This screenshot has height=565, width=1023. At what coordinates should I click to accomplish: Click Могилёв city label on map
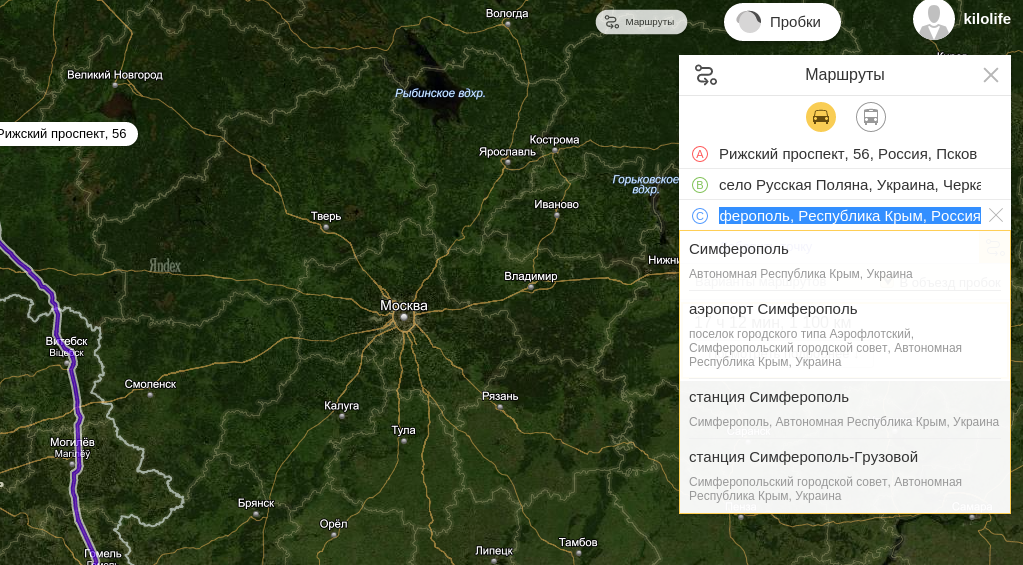pos(72,442)
